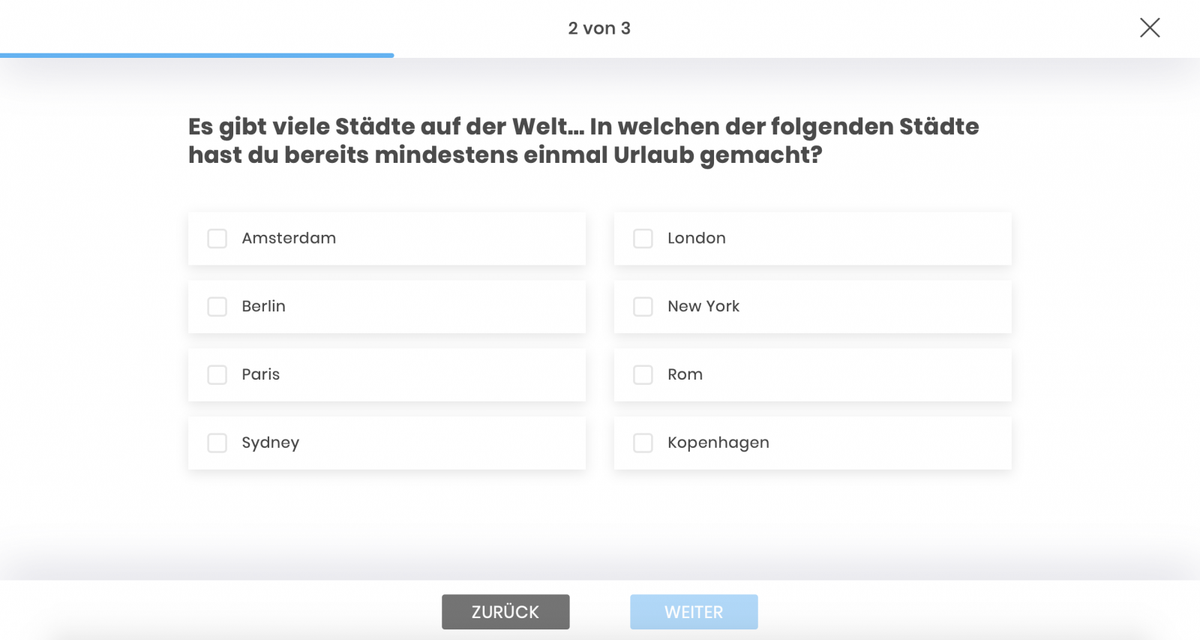Tick the Amsterdam checkbox
This screenshot has width=1200, height=640.
click(217, 238)
